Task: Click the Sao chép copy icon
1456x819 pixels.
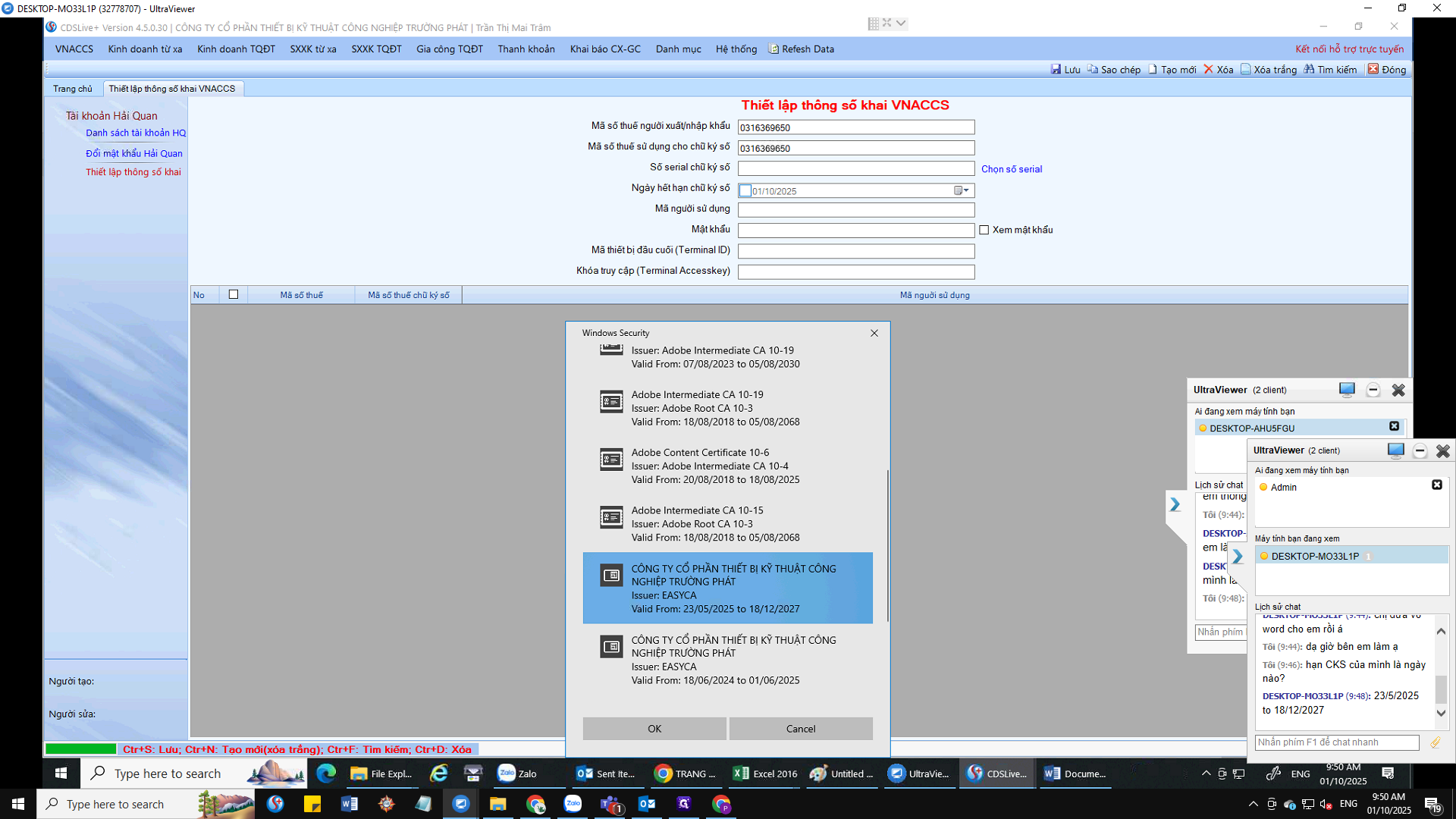Action: pos(1092,69)
